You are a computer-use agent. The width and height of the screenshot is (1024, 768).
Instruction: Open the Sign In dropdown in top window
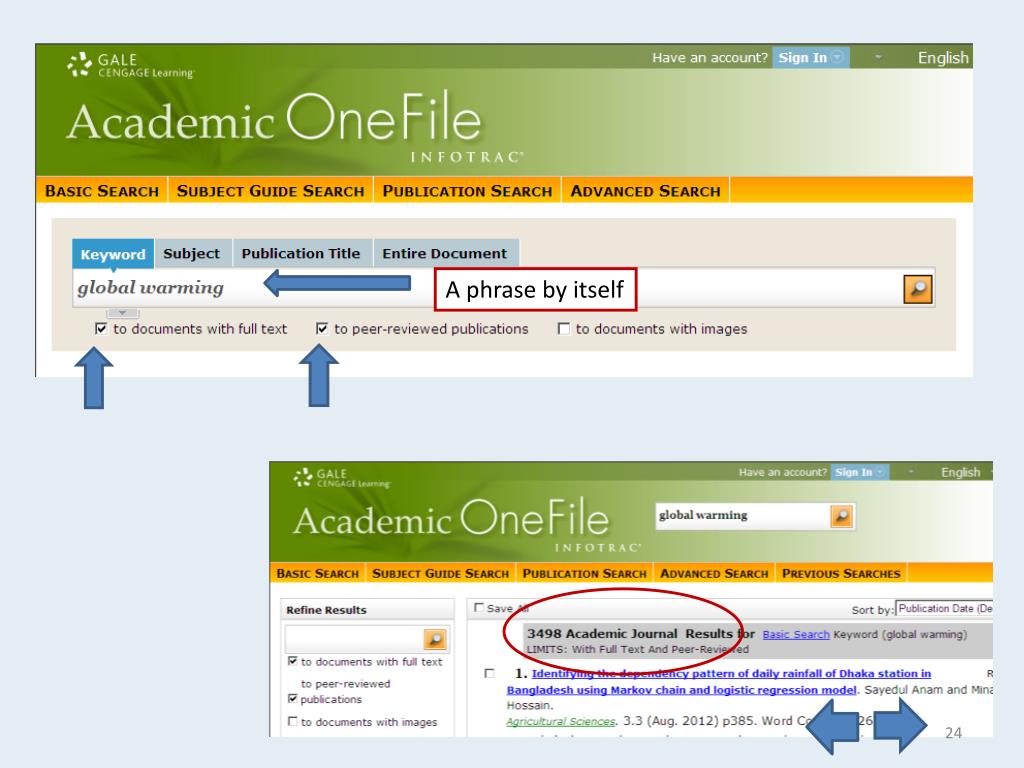(810, 57)
